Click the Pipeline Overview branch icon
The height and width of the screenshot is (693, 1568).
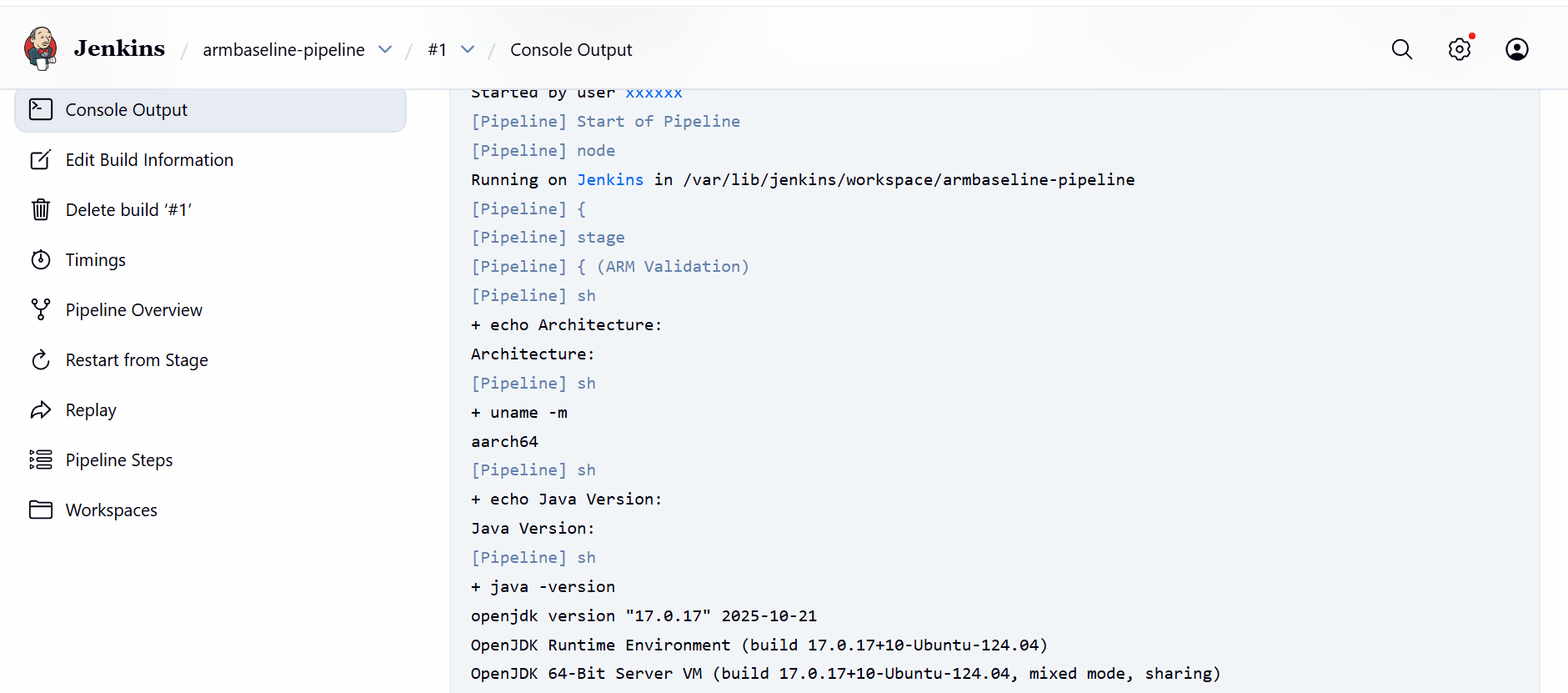click(41, 309)
